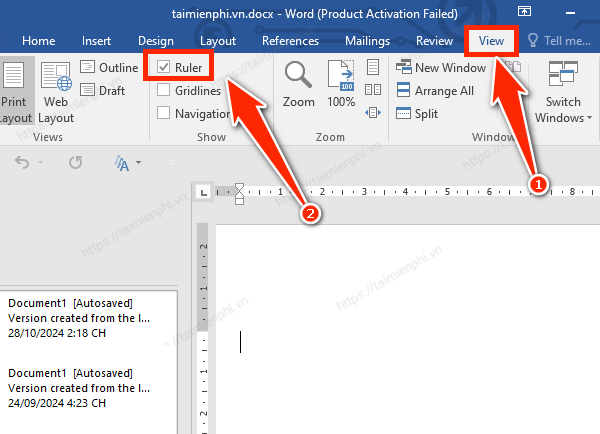Click the horizontal ruler at mark 3

364,191
